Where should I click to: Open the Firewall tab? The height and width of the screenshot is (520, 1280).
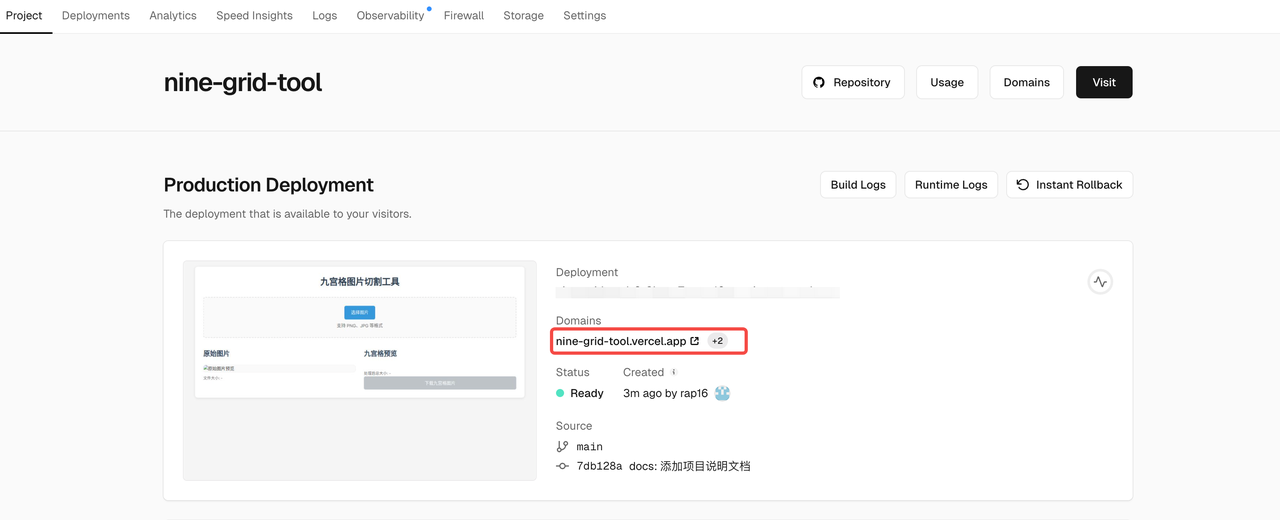point(464,16)
